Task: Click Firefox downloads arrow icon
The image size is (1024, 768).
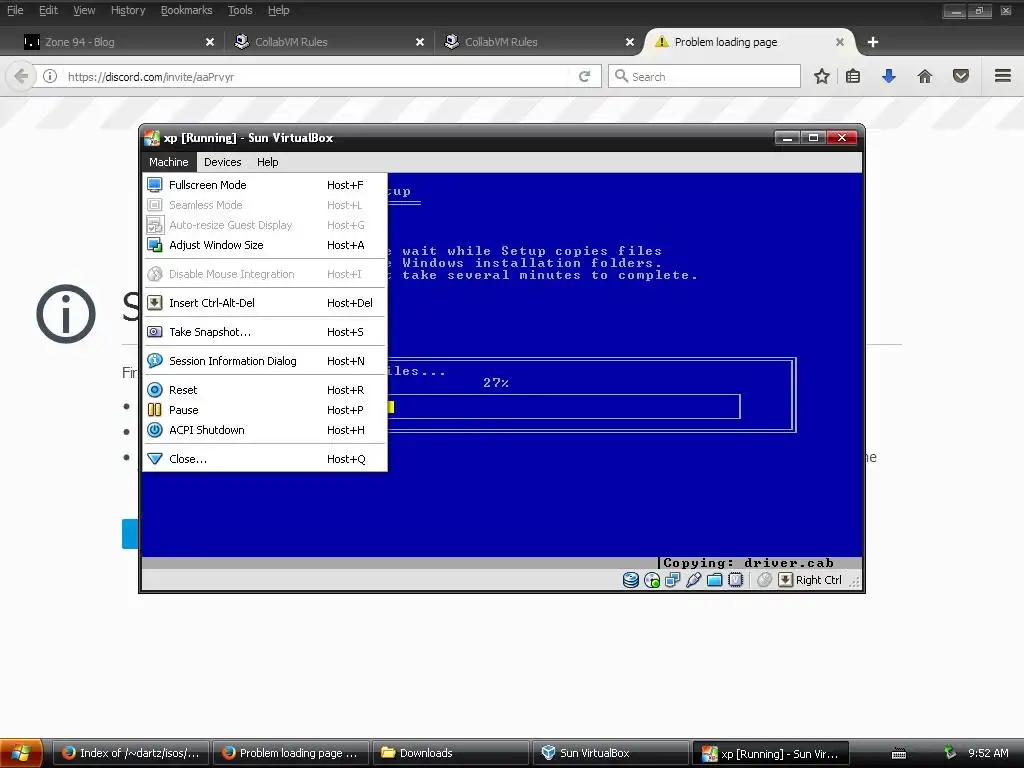Action: pos(889,76)
